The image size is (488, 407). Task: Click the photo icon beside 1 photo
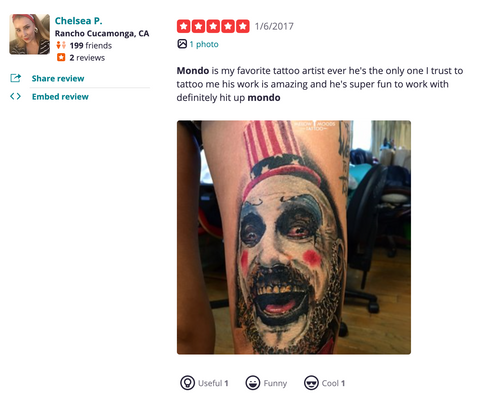pyautogui.click(x=182, y=44)
